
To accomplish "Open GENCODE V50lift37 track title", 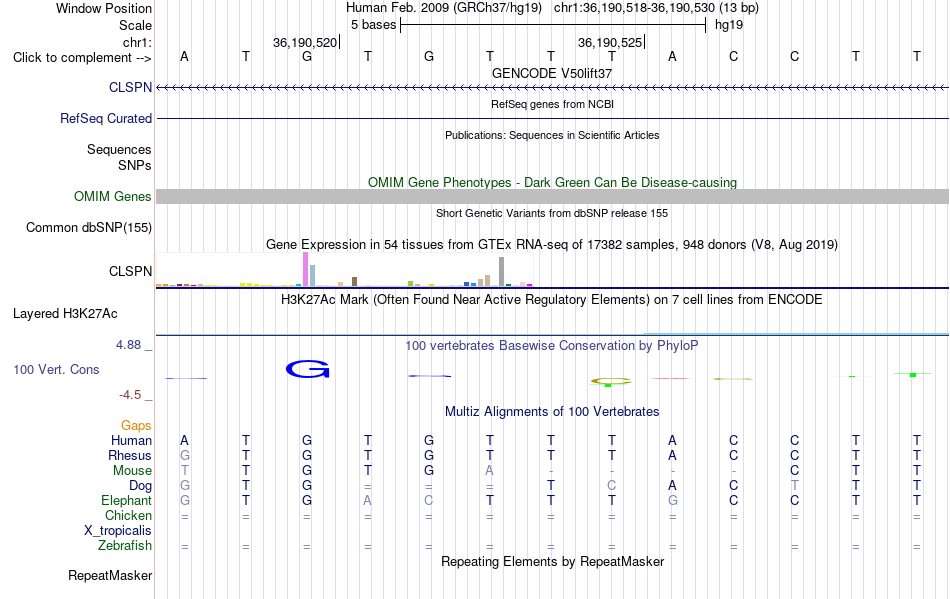I will tap(552, 73).
